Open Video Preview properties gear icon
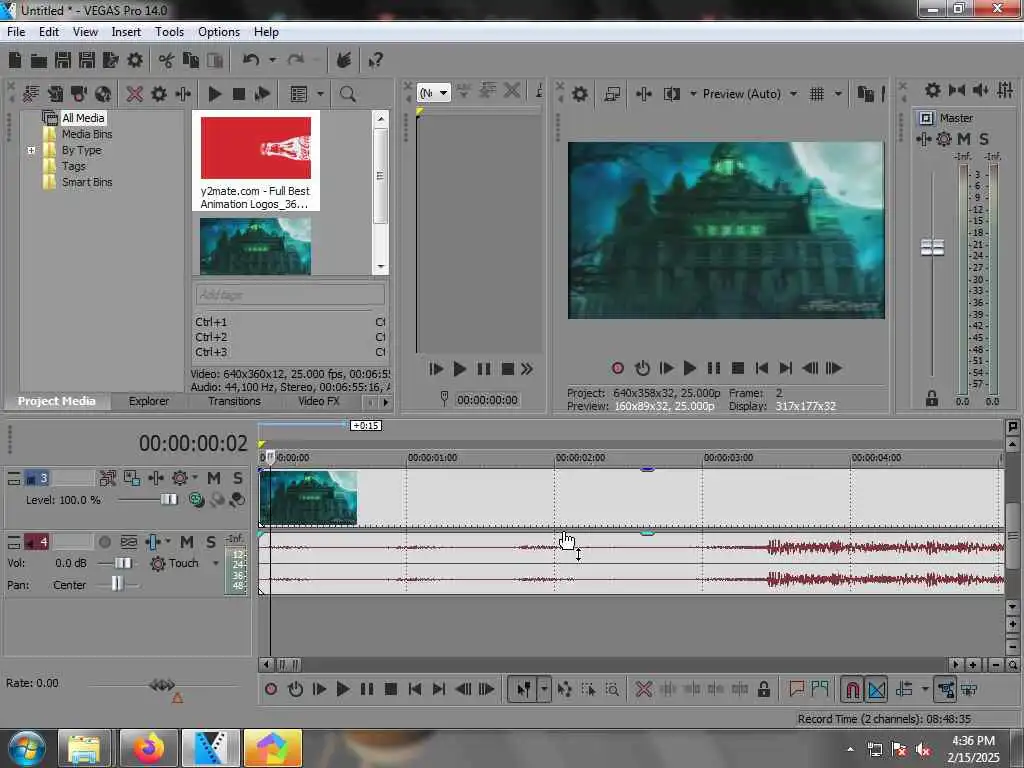 point(579,94)
